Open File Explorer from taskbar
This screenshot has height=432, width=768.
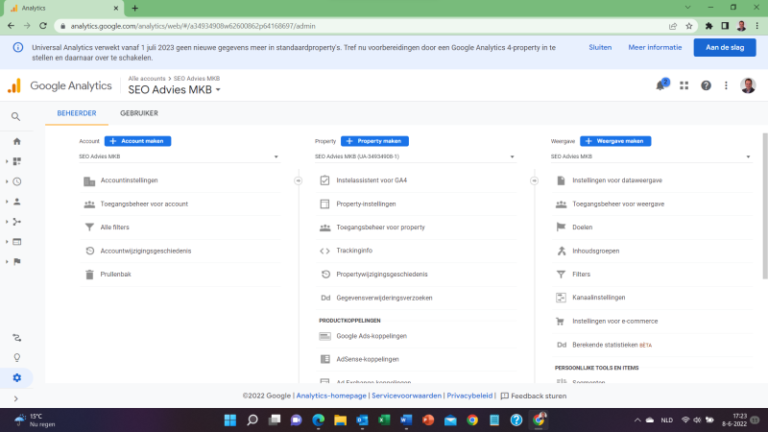pos(340,420)
